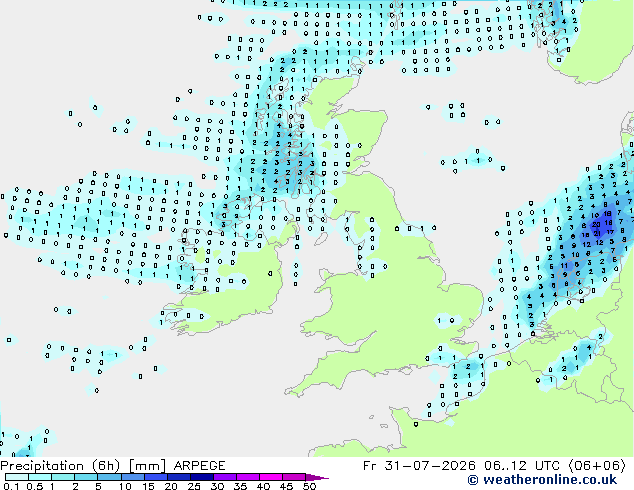Viewport: 634px width, 490px height.
Task: Click the "Precipitation (6h)" title text
Action: (x=60, y=466)
